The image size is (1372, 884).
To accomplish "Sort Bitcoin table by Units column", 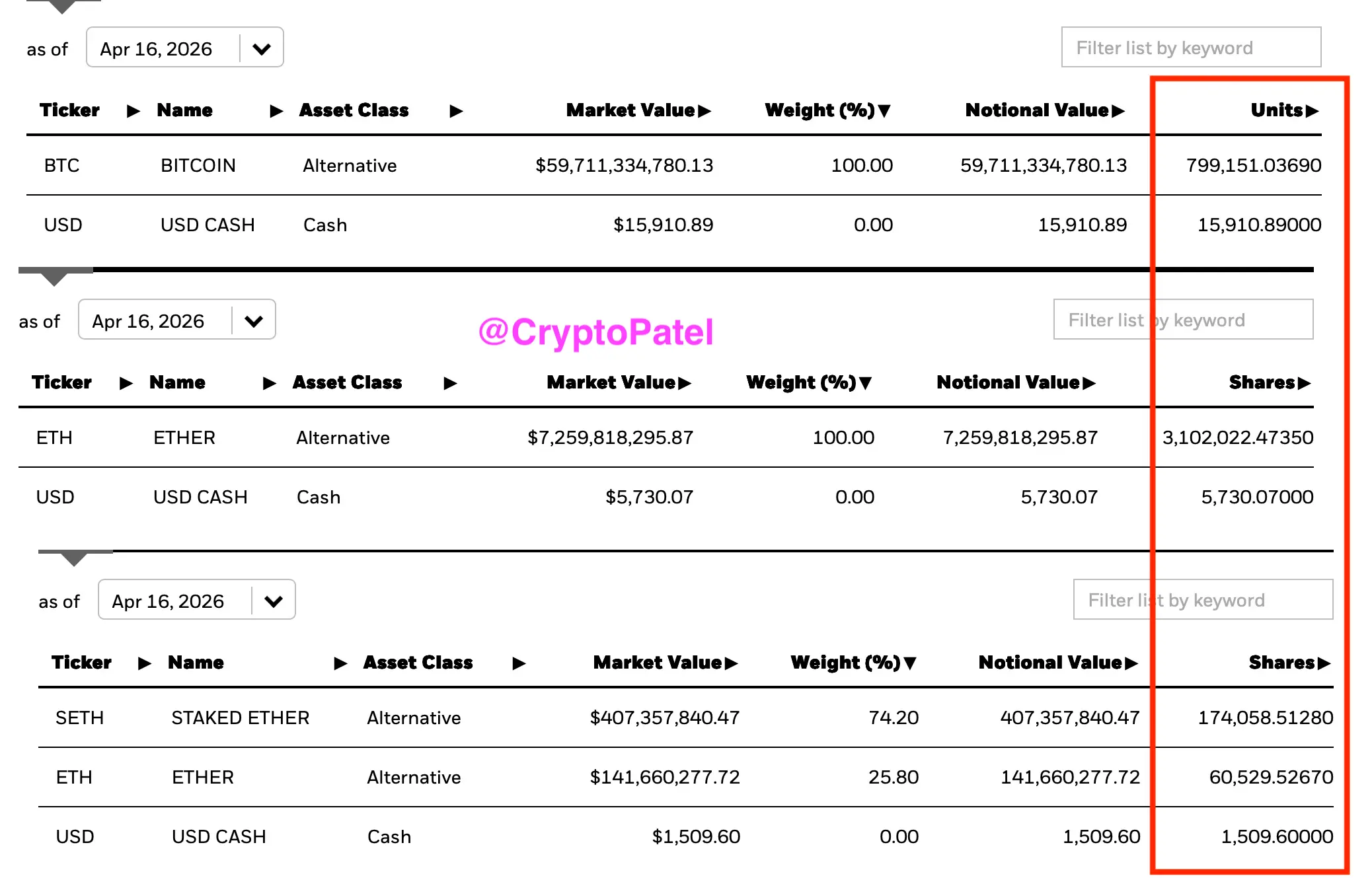I will (x=1285, y=110).
